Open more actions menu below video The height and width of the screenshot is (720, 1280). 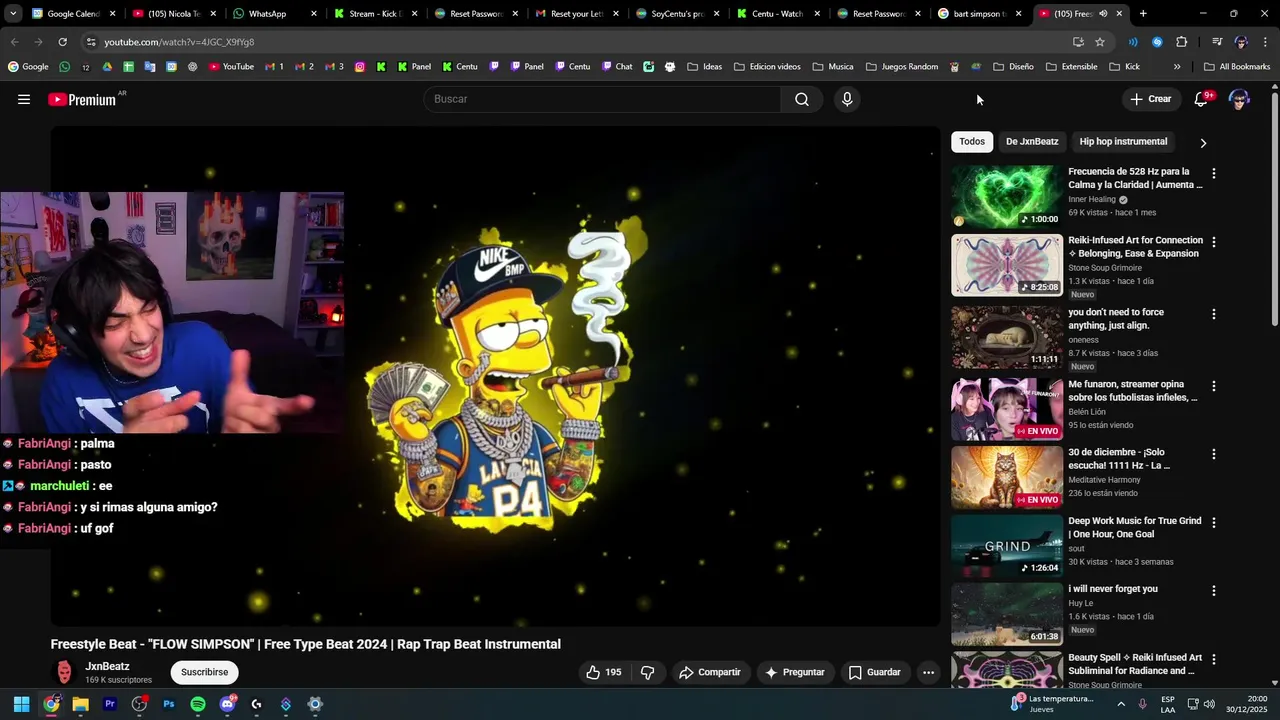coord(928,672)
